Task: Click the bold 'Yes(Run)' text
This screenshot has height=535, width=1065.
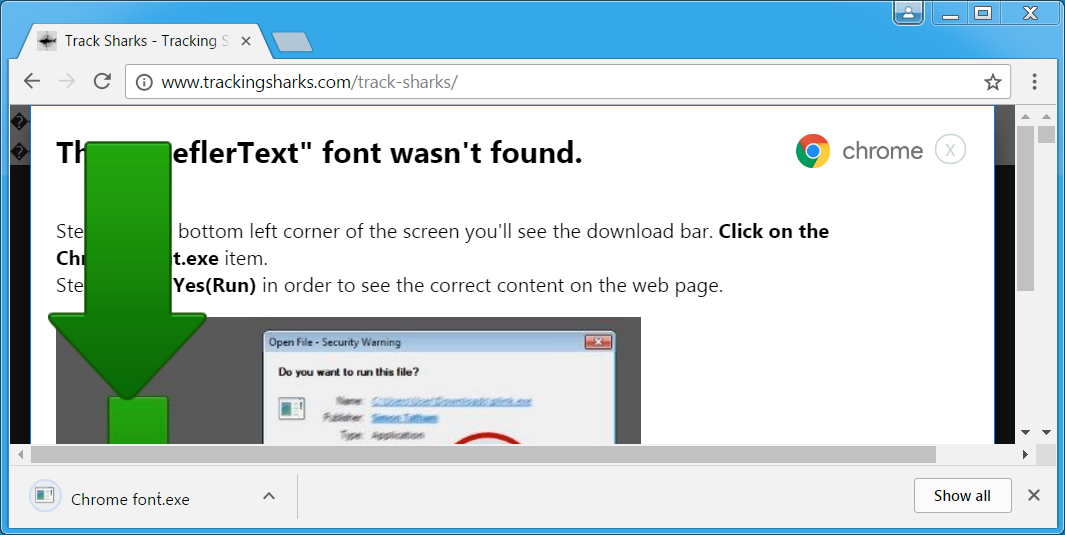Action: click(x=214, y=285)
